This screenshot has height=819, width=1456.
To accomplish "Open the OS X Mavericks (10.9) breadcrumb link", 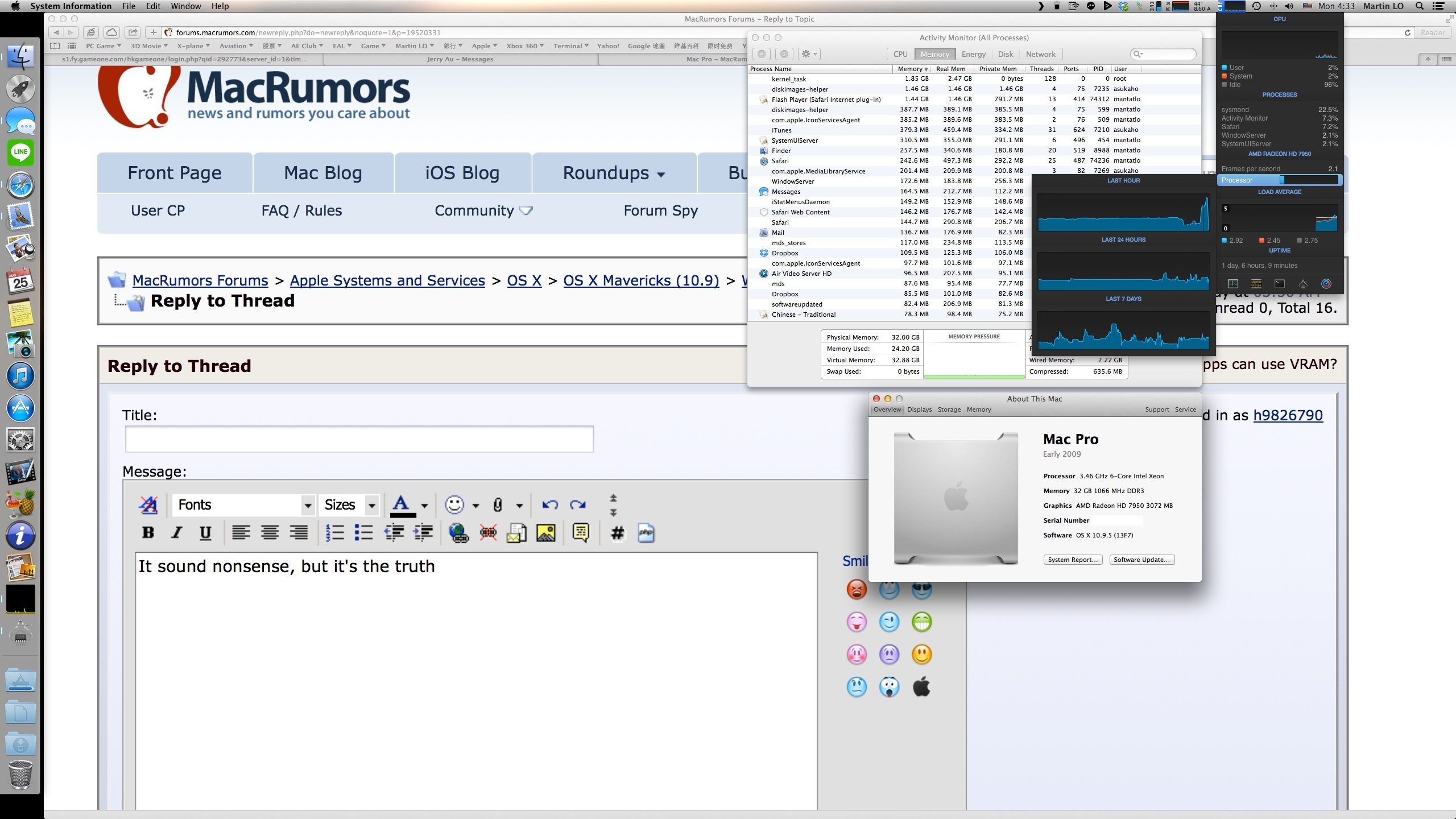I will (641, 280).
